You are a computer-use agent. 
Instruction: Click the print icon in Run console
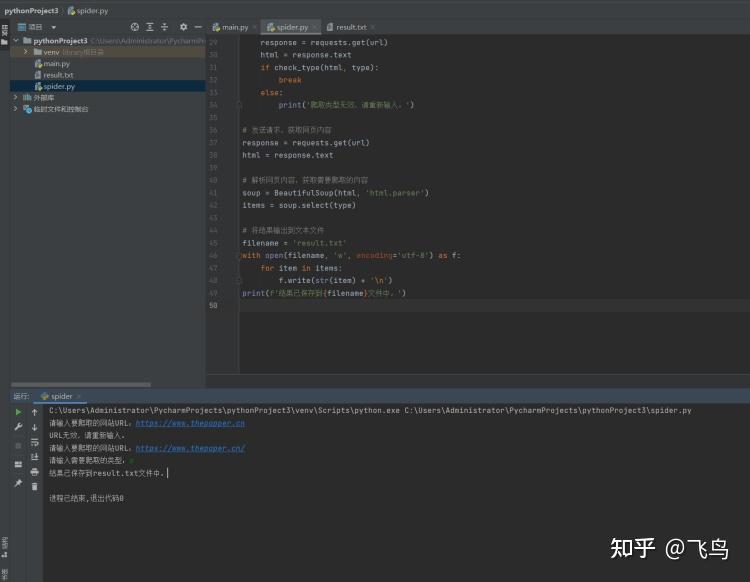[34, 472]
